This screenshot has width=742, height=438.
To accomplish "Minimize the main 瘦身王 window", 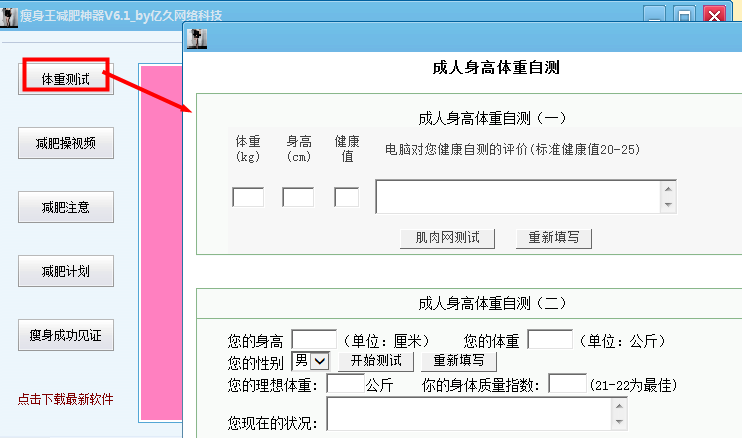I will click(x=654, y=15).
